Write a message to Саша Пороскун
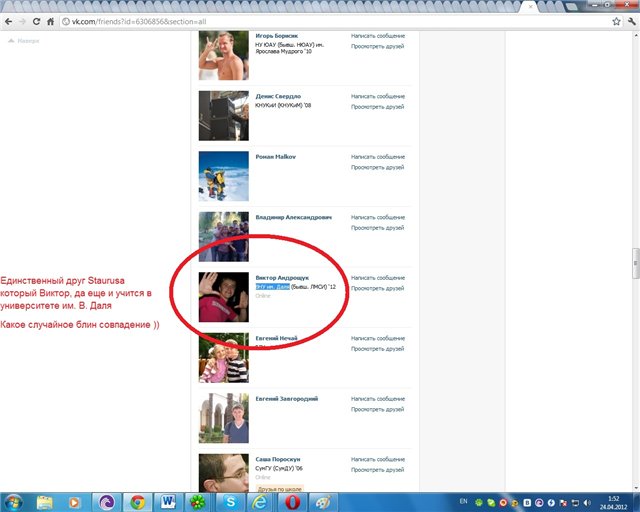This screenshot has height=512, width=640. click(378, 459)
